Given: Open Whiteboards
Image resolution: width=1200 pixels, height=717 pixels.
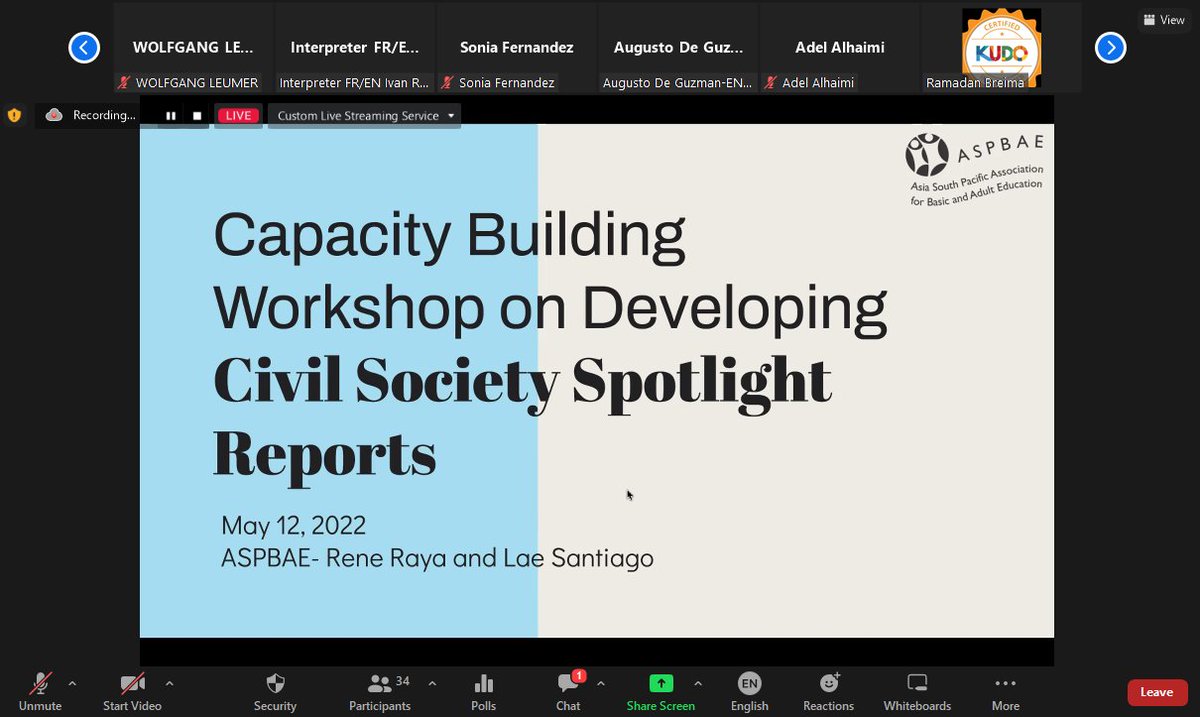Looking at the screenshot, I should click(x=917, y=691).
